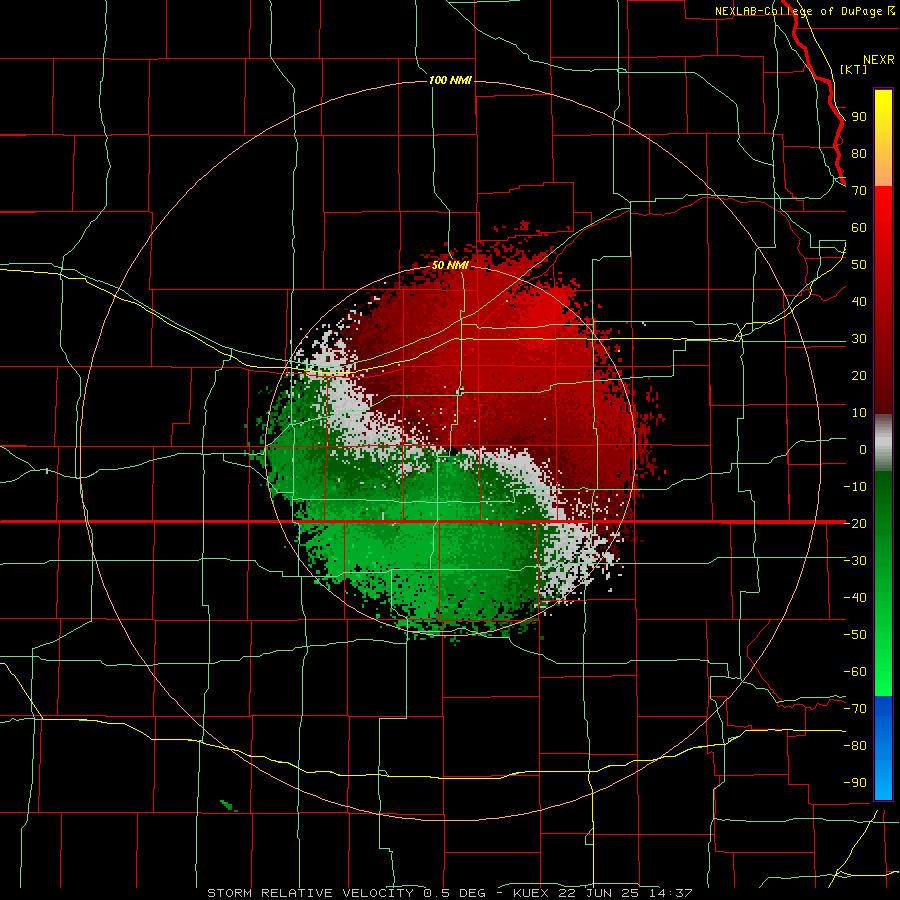Click the 10 value on the velocity scale

tap(859, 413)
